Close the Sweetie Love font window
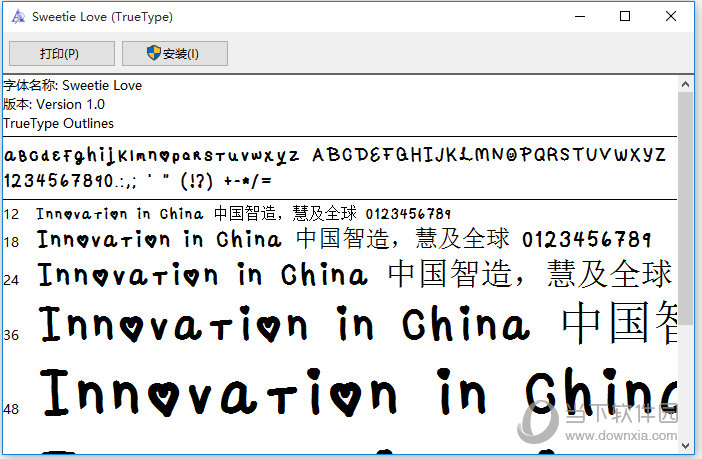702x459 pixels. [x=671, y=17]
